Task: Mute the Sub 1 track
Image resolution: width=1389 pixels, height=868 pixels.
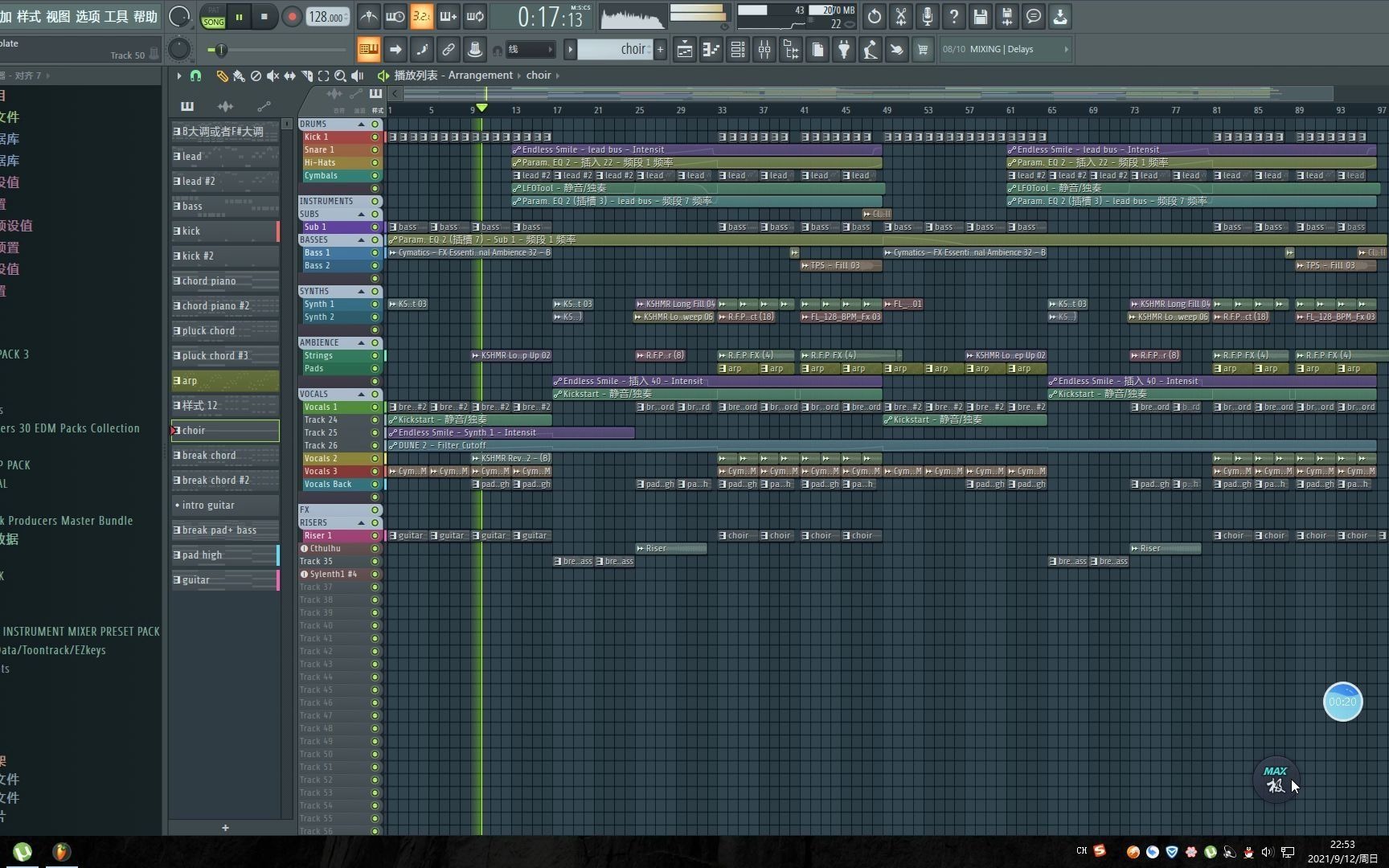Action: [x=375, y=227]
